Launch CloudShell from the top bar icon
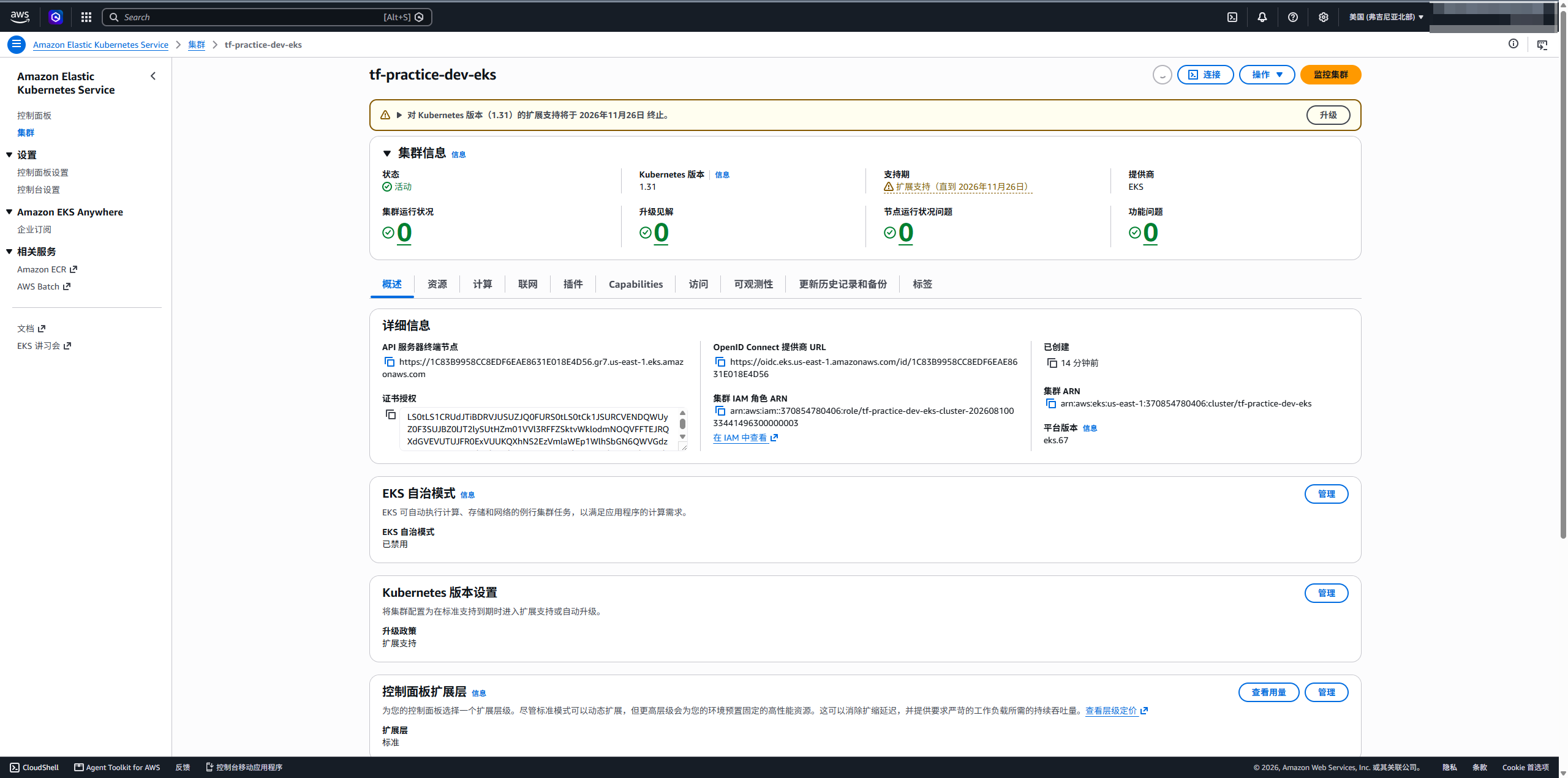Screen dimensions: 1568x778 (1232, 17)
